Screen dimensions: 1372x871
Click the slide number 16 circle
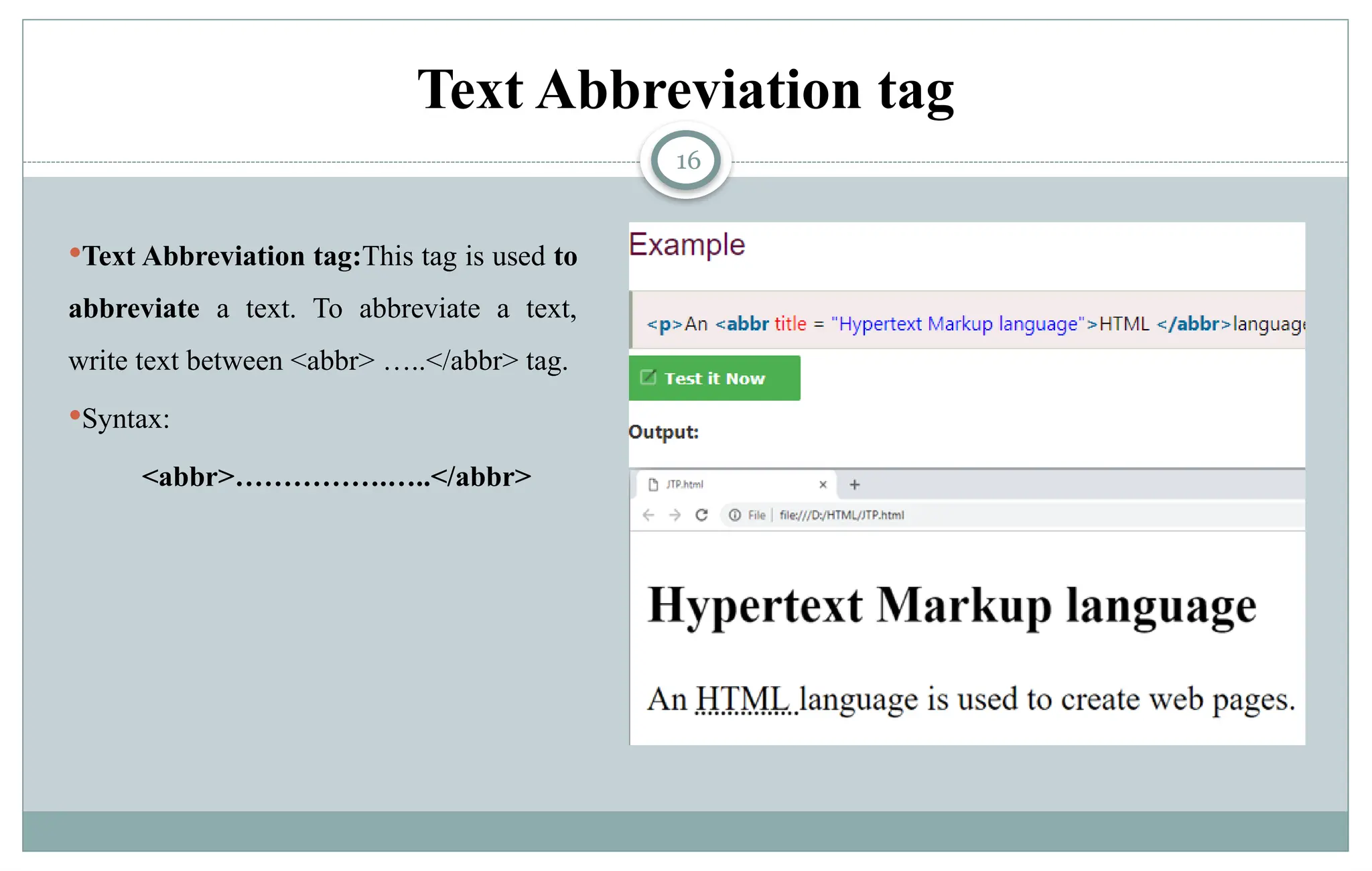point(687,161)
